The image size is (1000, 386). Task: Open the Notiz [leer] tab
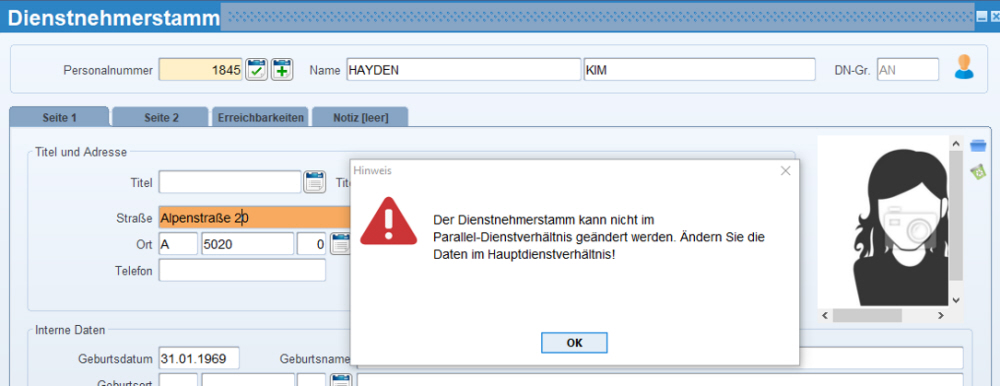tap(360, 118)
